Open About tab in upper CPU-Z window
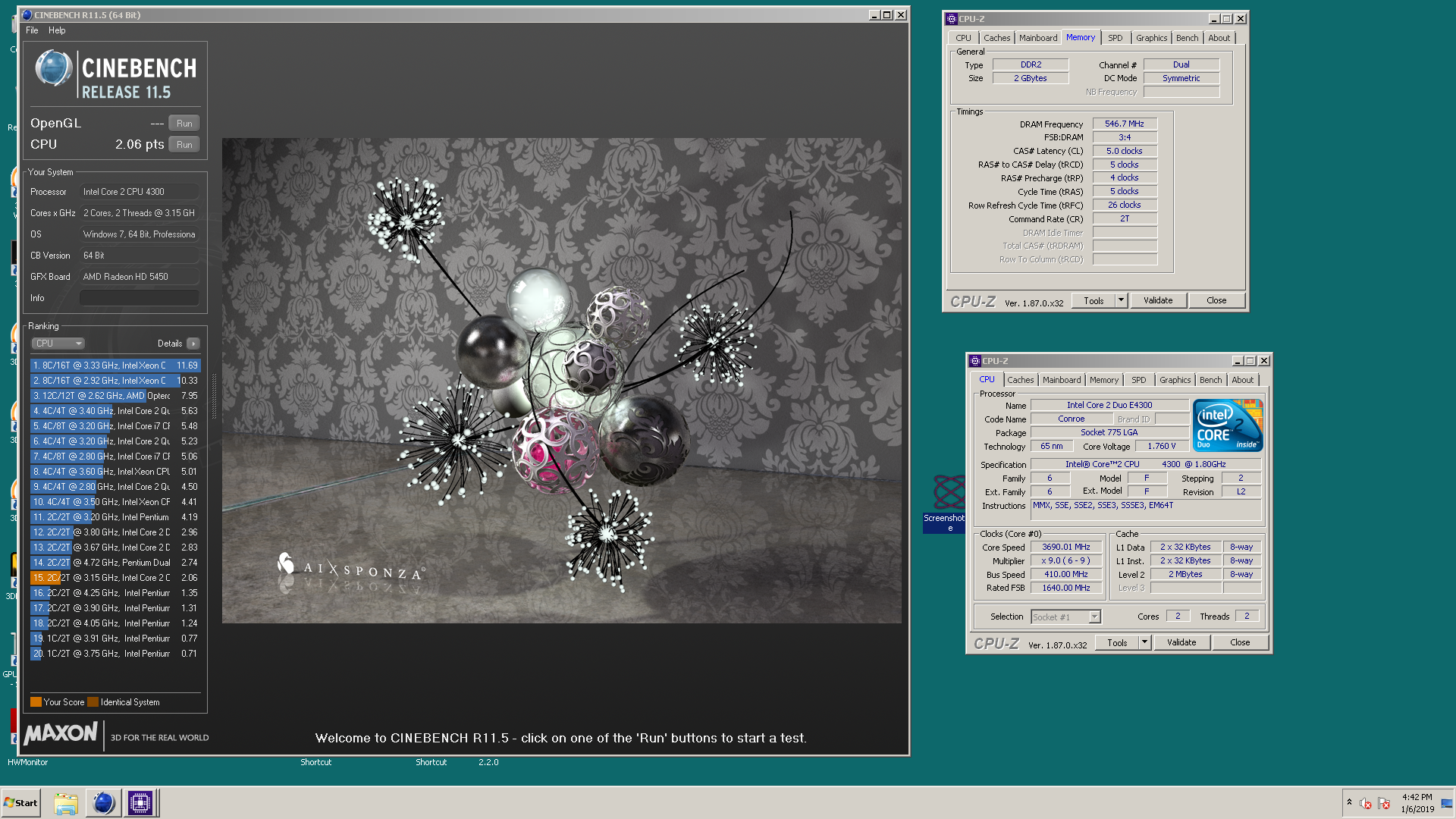Screen dimensions: 1456x819 (x=1219, y=38)
